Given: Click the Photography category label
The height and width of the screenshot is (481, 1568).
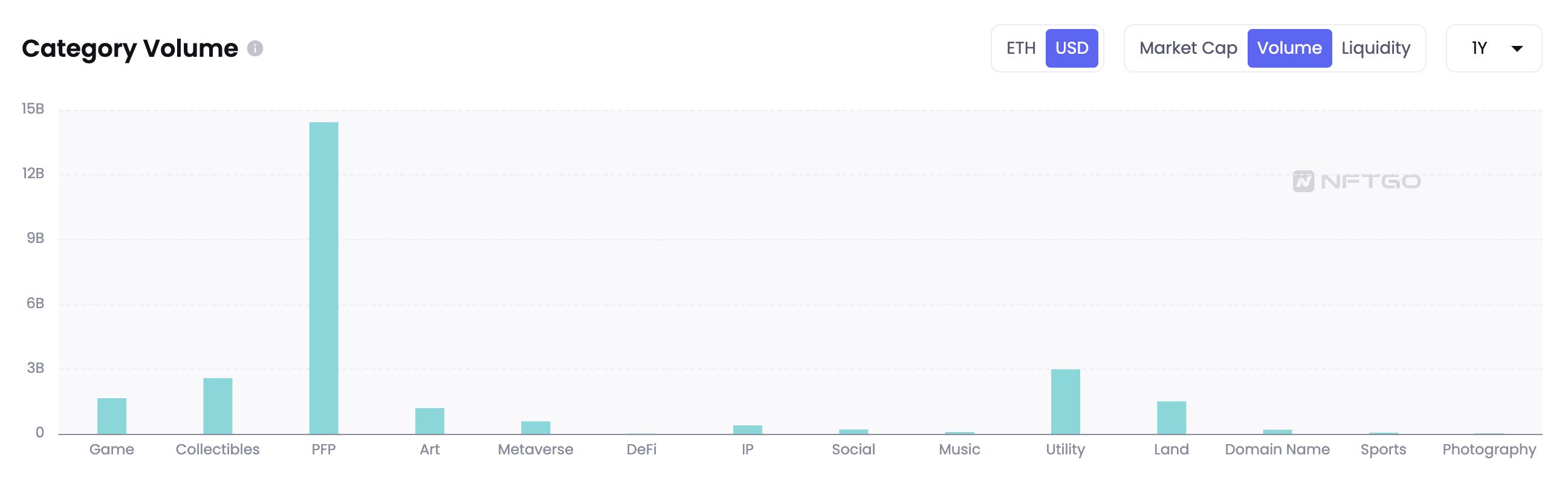Looking at the screenshot, I should tap(1489, 450).
